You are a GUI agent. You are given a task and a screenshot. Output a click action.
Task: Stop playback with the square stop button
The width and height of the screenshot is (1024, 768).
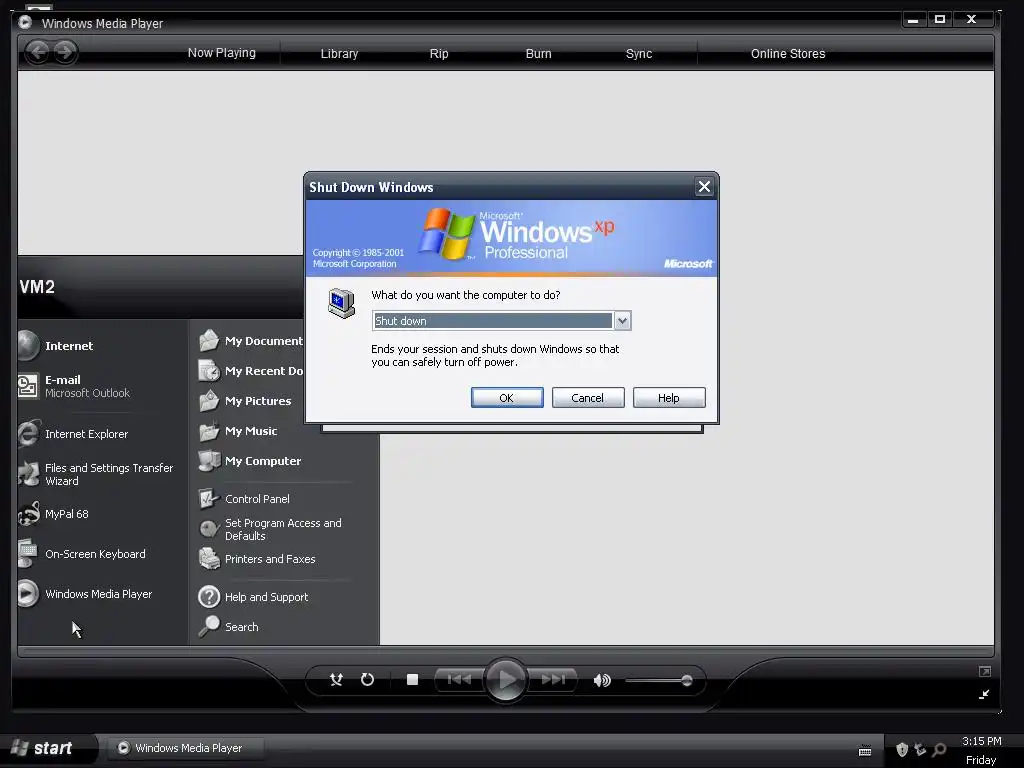click(x=412, y=680)
